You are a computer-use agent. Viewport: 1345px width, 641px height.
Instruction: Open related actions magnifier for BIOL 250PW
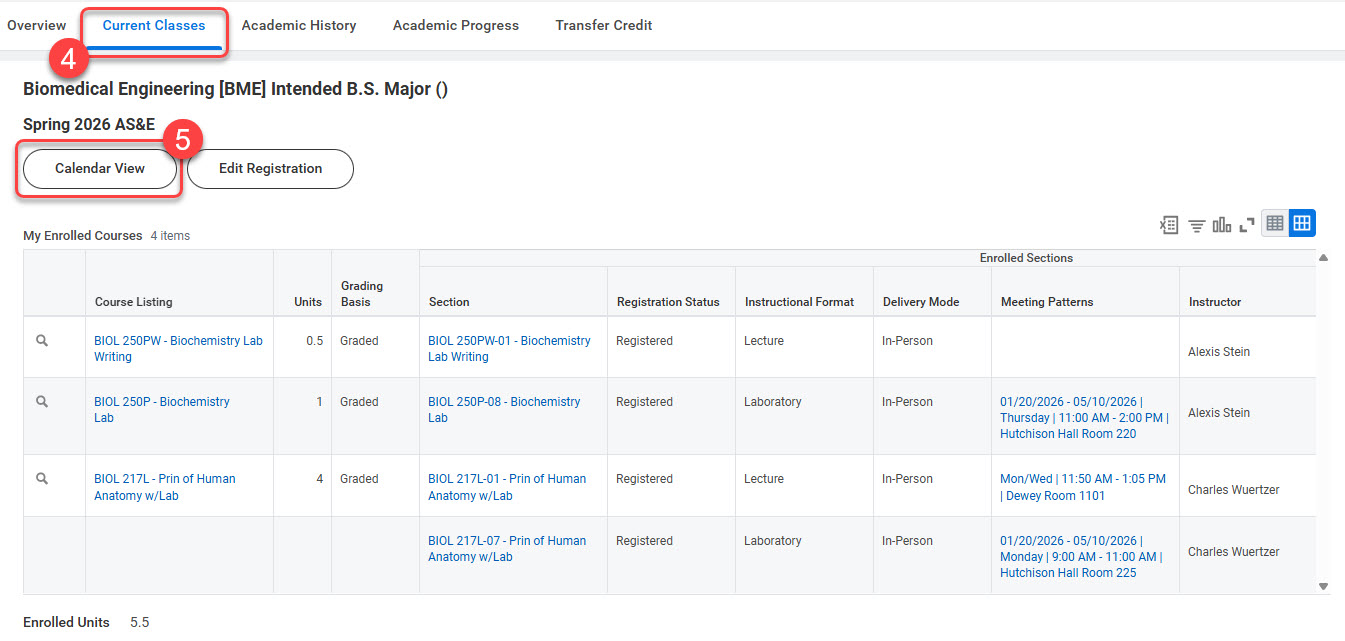pos(41,340)
